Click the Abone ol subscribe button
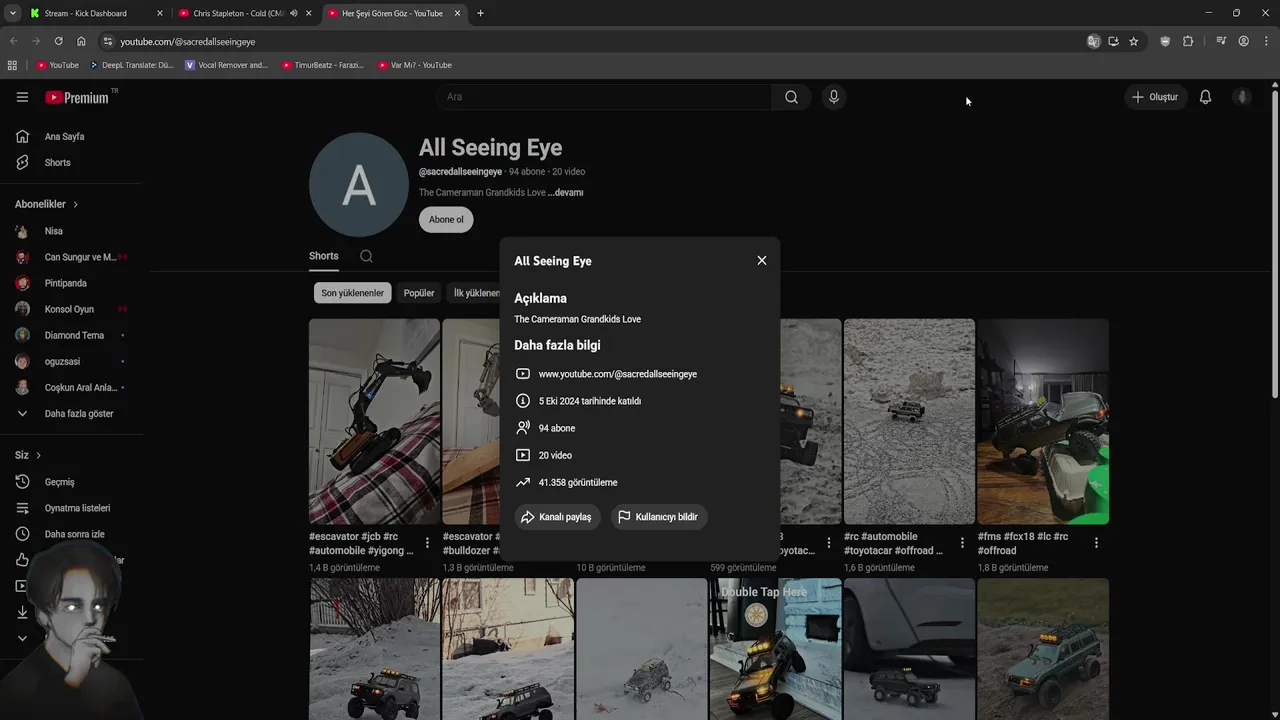 pos(446,220)
